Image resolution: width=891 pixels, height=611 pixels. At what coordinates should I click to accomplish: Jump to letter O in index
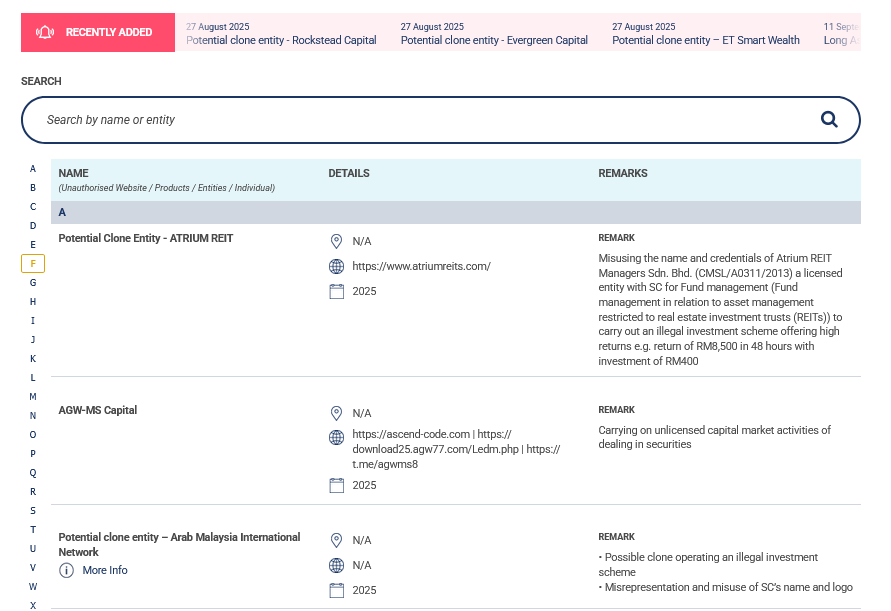pyautogui.click(x=33, y=435)
